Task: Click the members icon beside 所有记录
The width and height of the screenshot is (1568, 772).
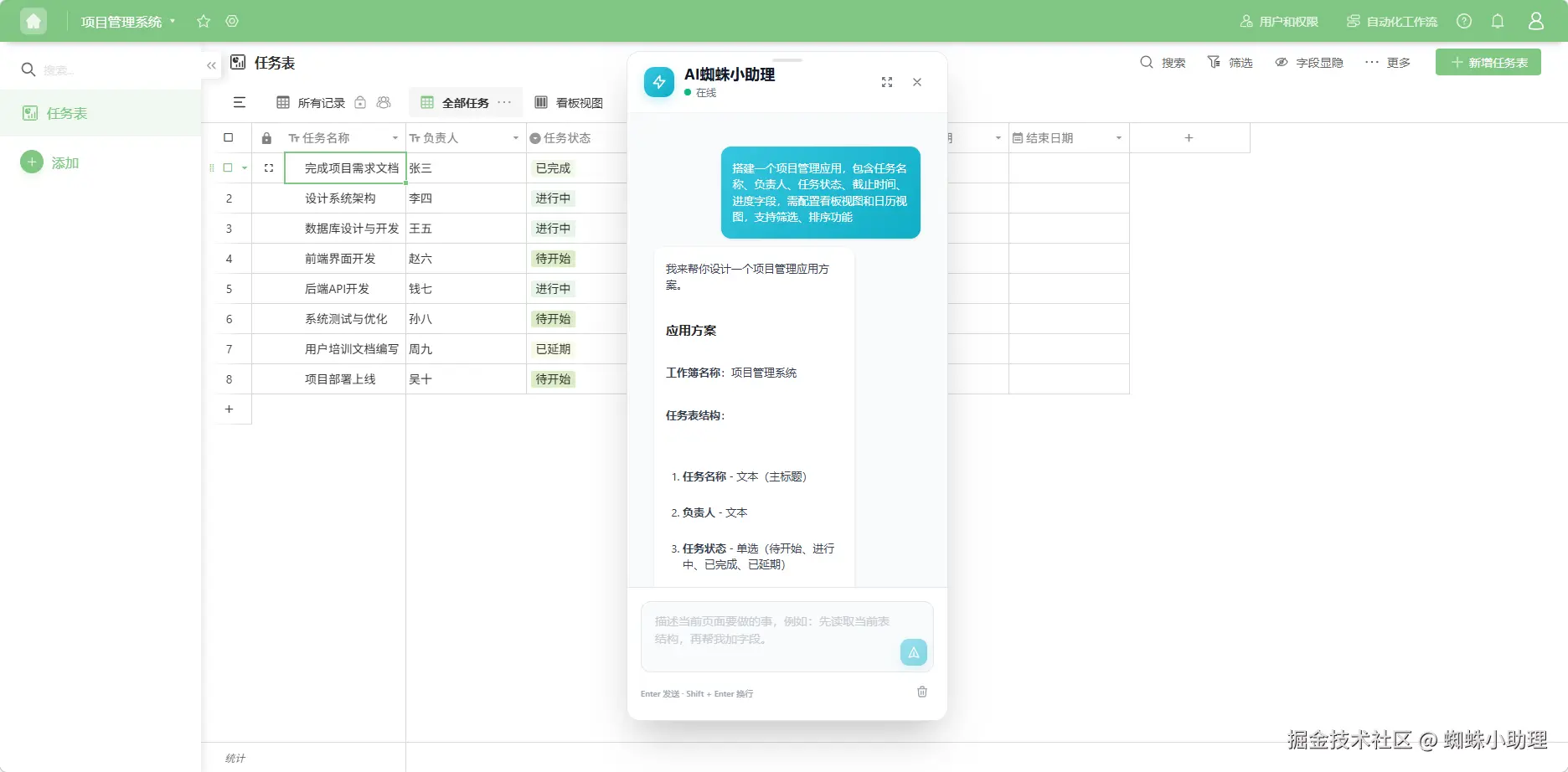Action: pos(384,102)
